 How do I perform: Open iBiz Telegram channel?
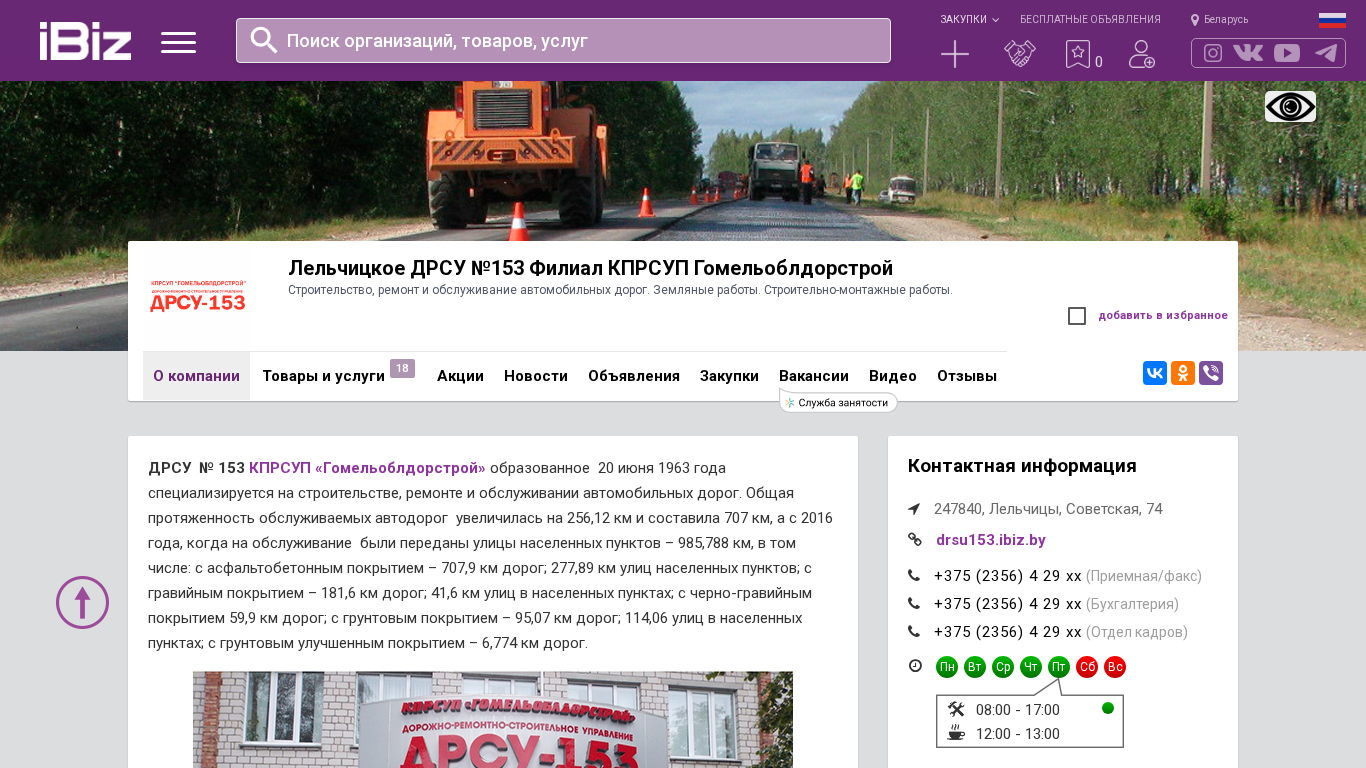(1326, 53)
